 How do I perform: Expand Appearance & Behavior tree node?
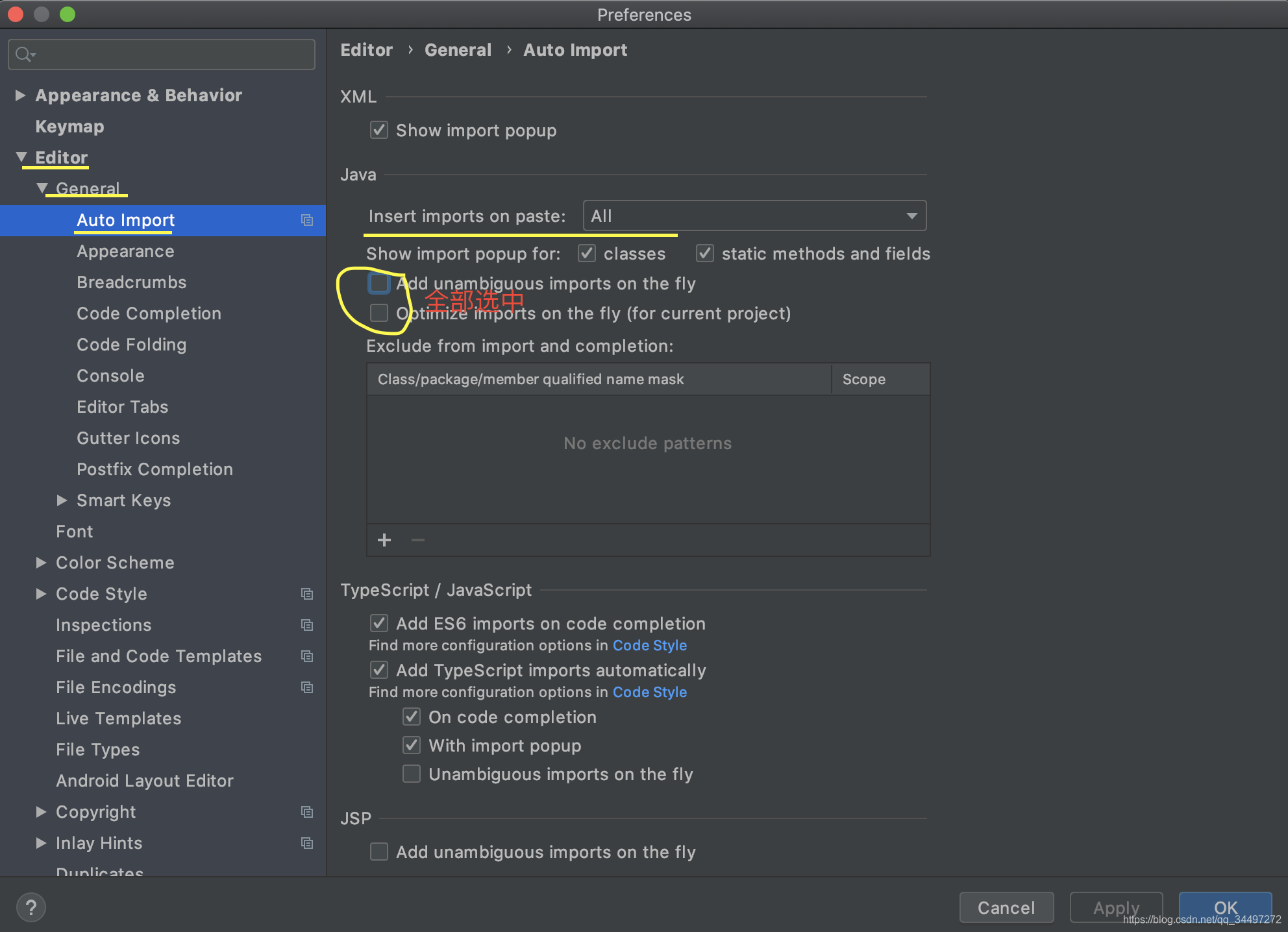click(x=21, y=95)
